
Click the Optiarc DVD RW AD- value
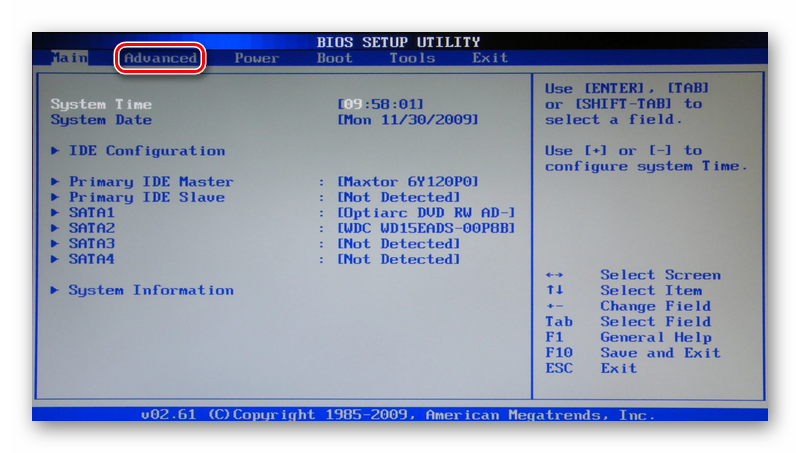click(426, 213)
